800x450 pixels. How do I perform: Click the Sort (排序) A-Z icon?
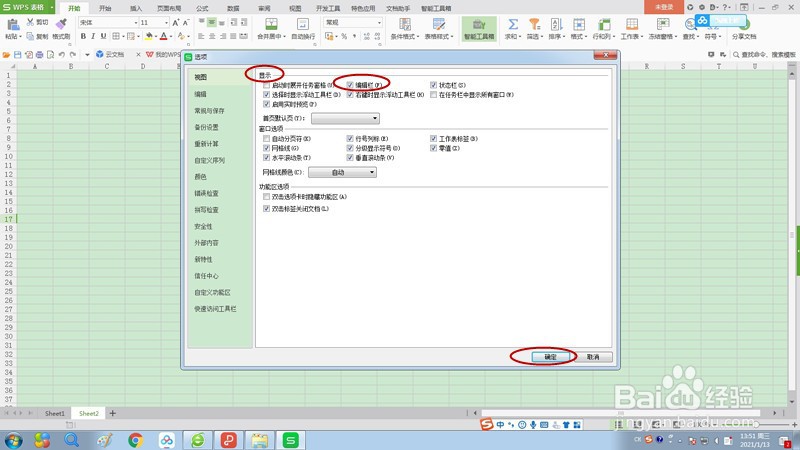pos(556,24)
